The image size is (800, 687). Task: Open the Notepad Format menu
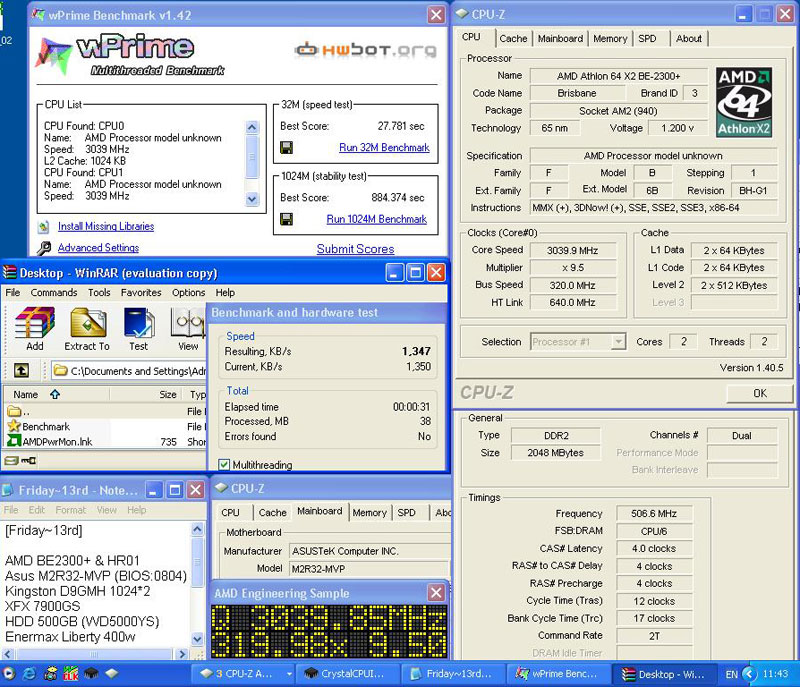click(x=71, y=510)
